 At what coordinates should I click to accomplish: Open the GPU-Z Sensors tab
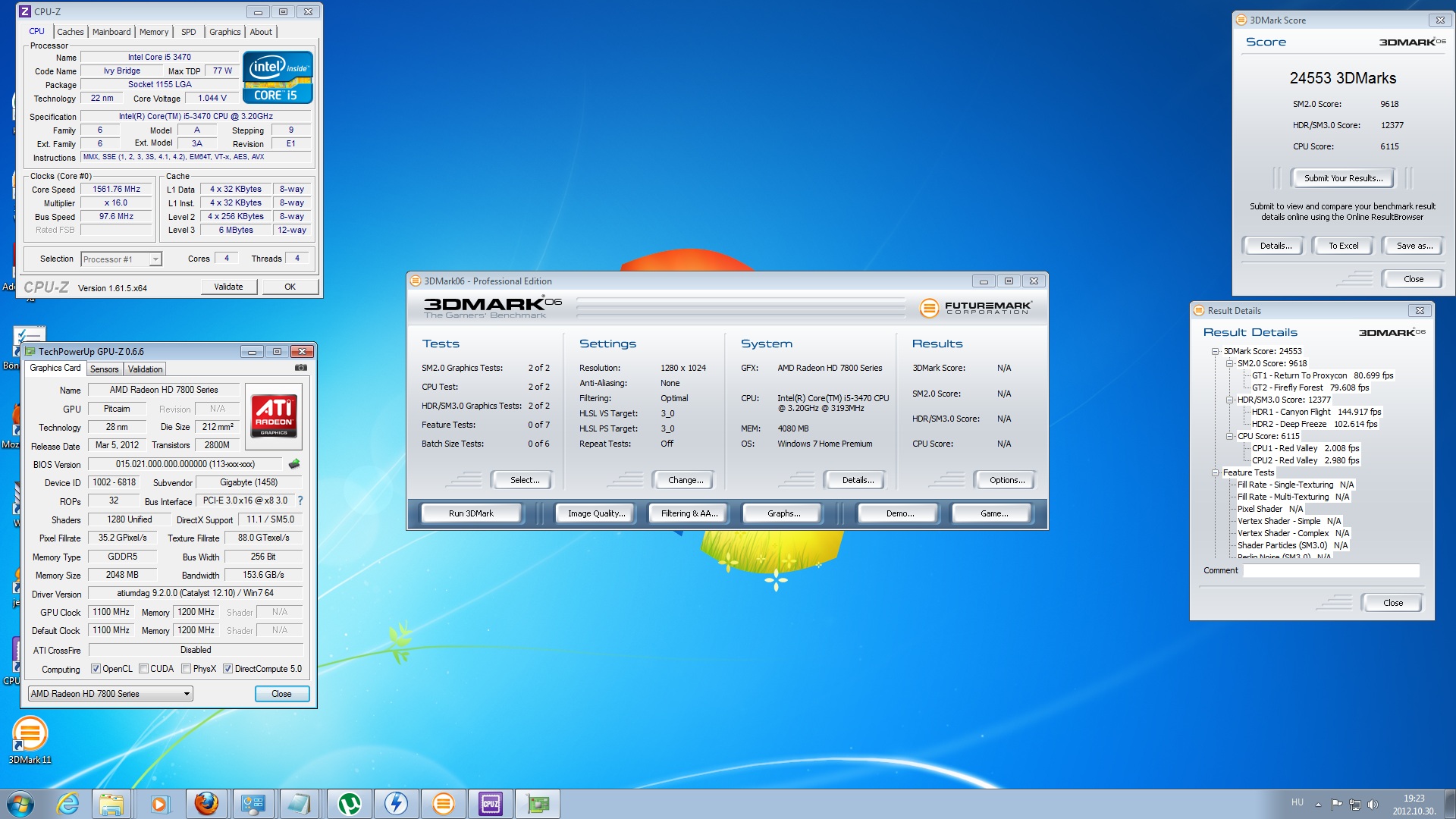(105, 369)
